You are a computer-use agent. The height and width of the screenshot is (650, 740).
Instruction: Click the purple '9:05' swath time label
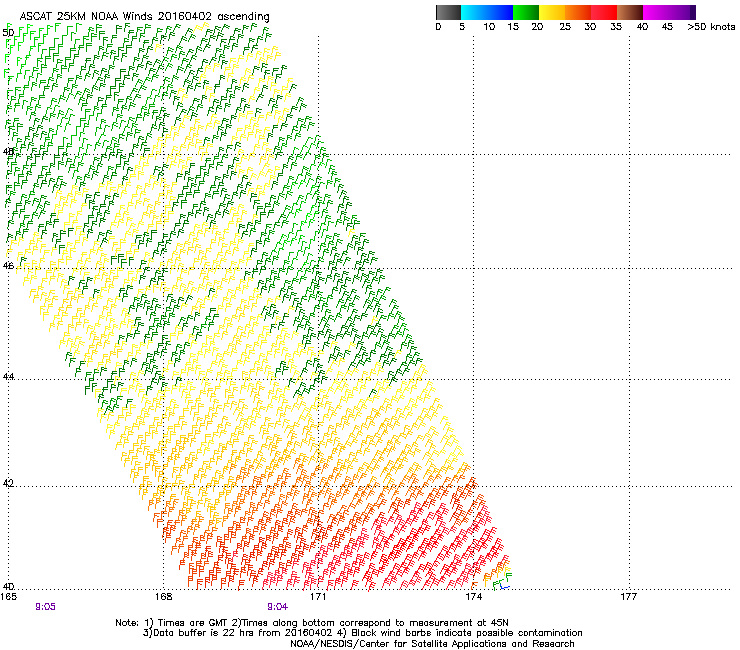coord(45,607)
